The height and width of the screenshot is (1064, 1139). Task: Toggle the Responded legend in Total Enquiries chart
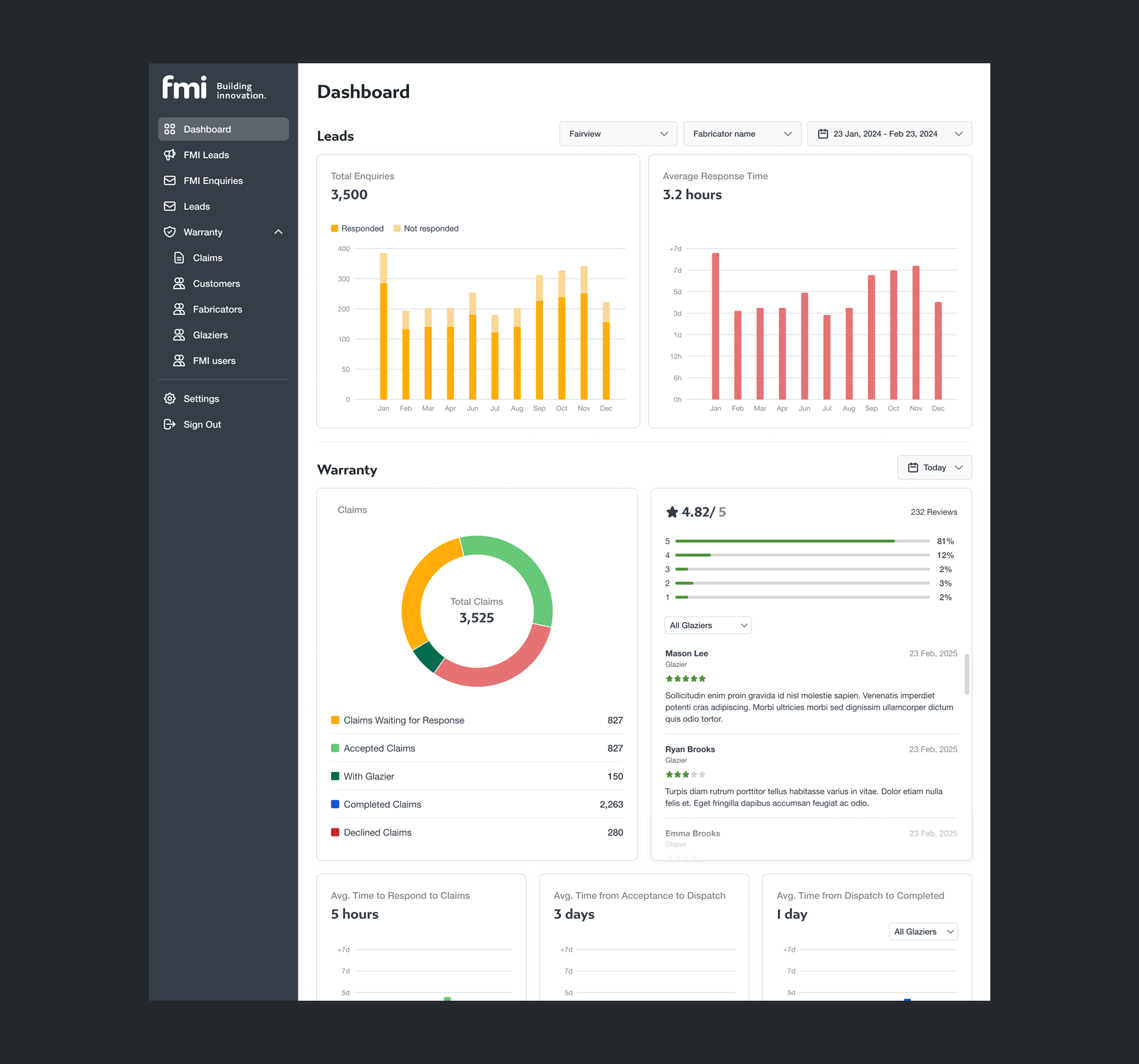(357, 228)
